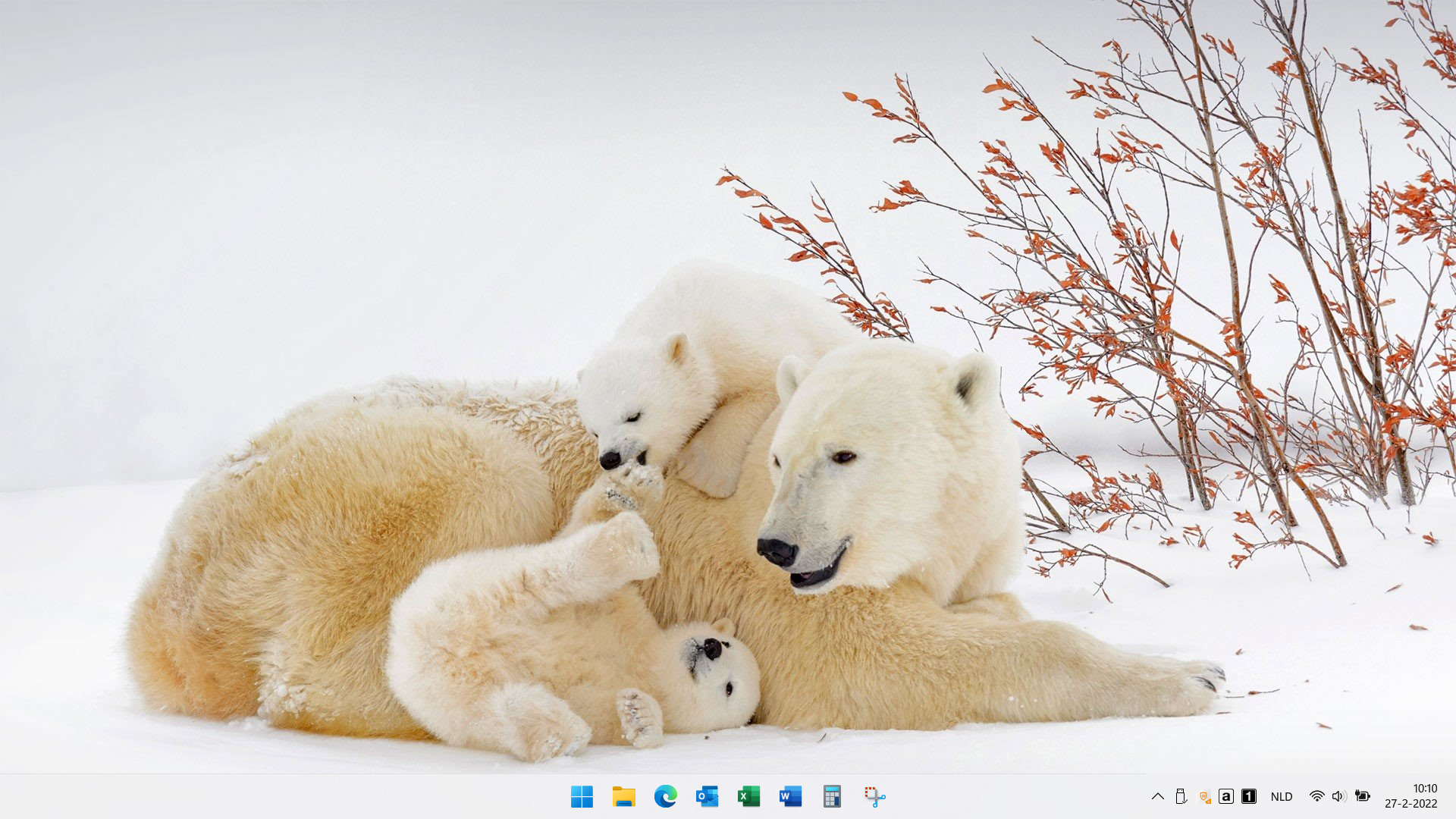Click the speaker volume icon
Viewport: 1456px width, 819px height.
coord(1339,796)
